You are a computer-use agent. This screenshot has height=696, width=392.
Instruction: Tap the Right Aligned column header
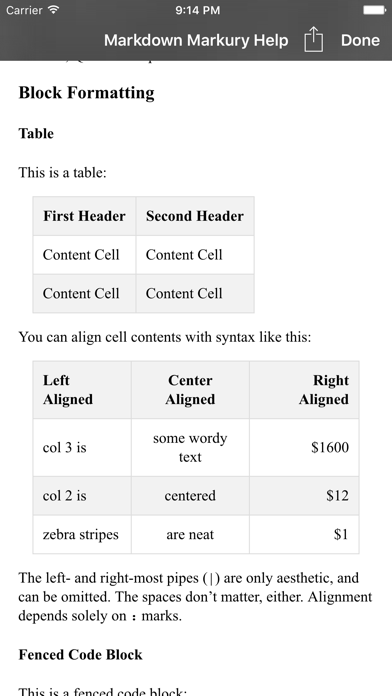(x=304, y=390)
